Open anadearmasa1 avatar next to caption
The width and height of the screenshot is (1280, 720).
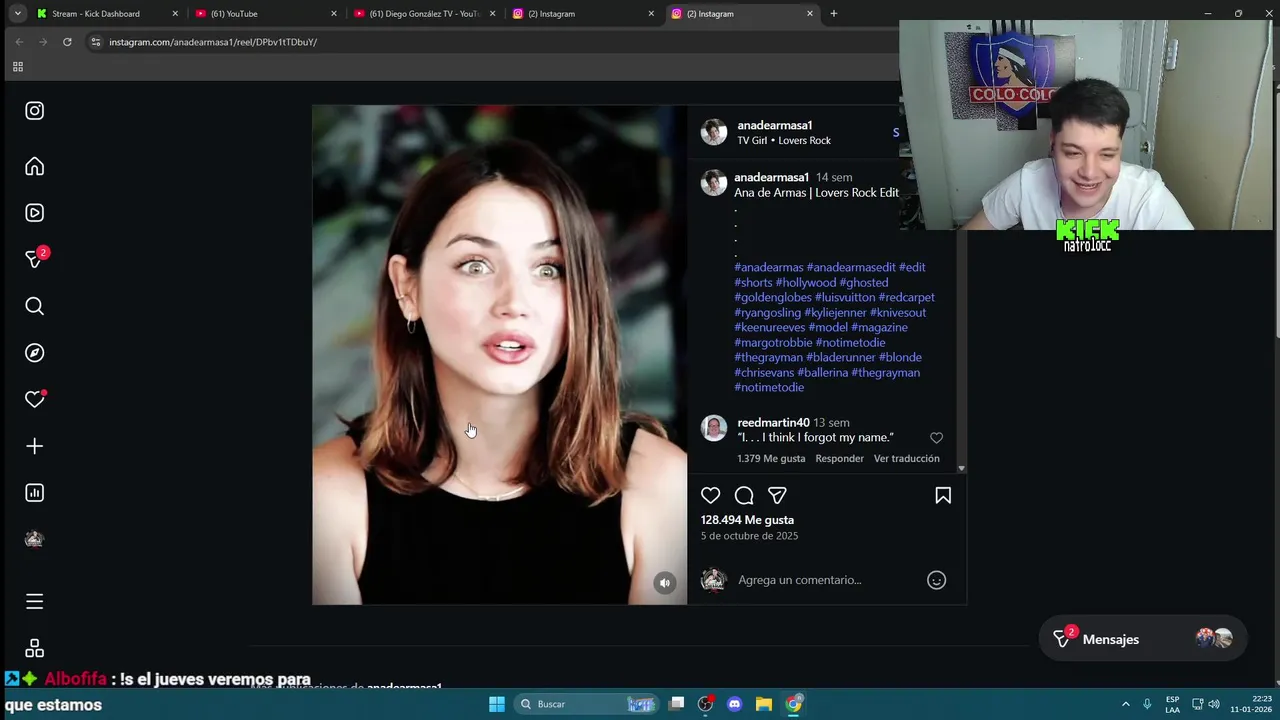point(713,183)
